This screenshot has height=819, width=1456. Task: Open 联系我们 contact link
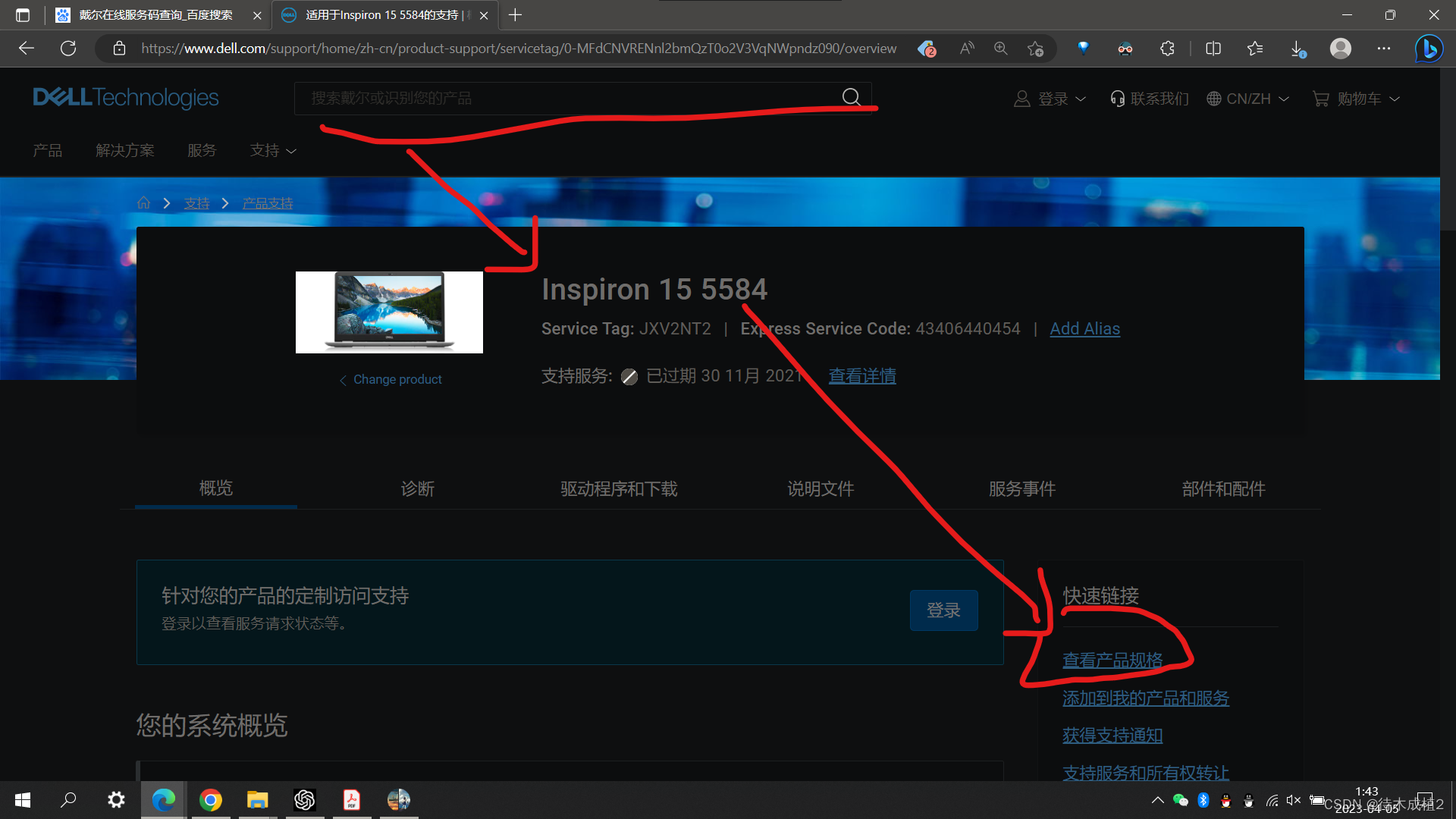[x=1149, y=99]
